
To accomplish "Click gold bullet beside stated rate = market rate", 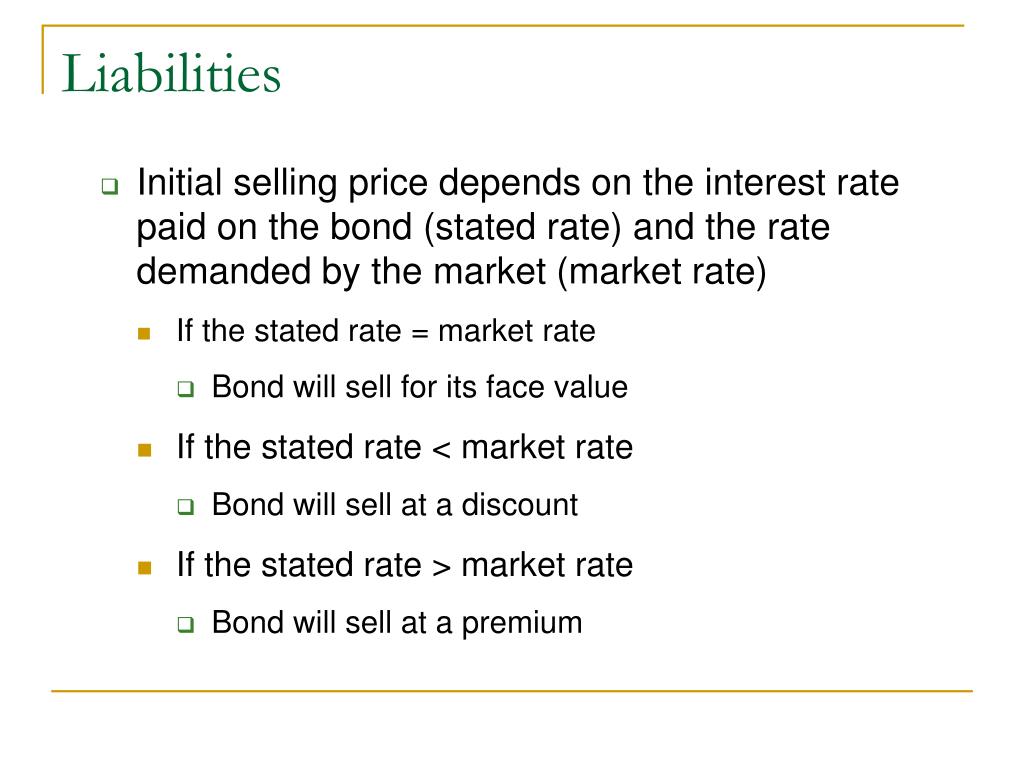I will pos(144,334).
